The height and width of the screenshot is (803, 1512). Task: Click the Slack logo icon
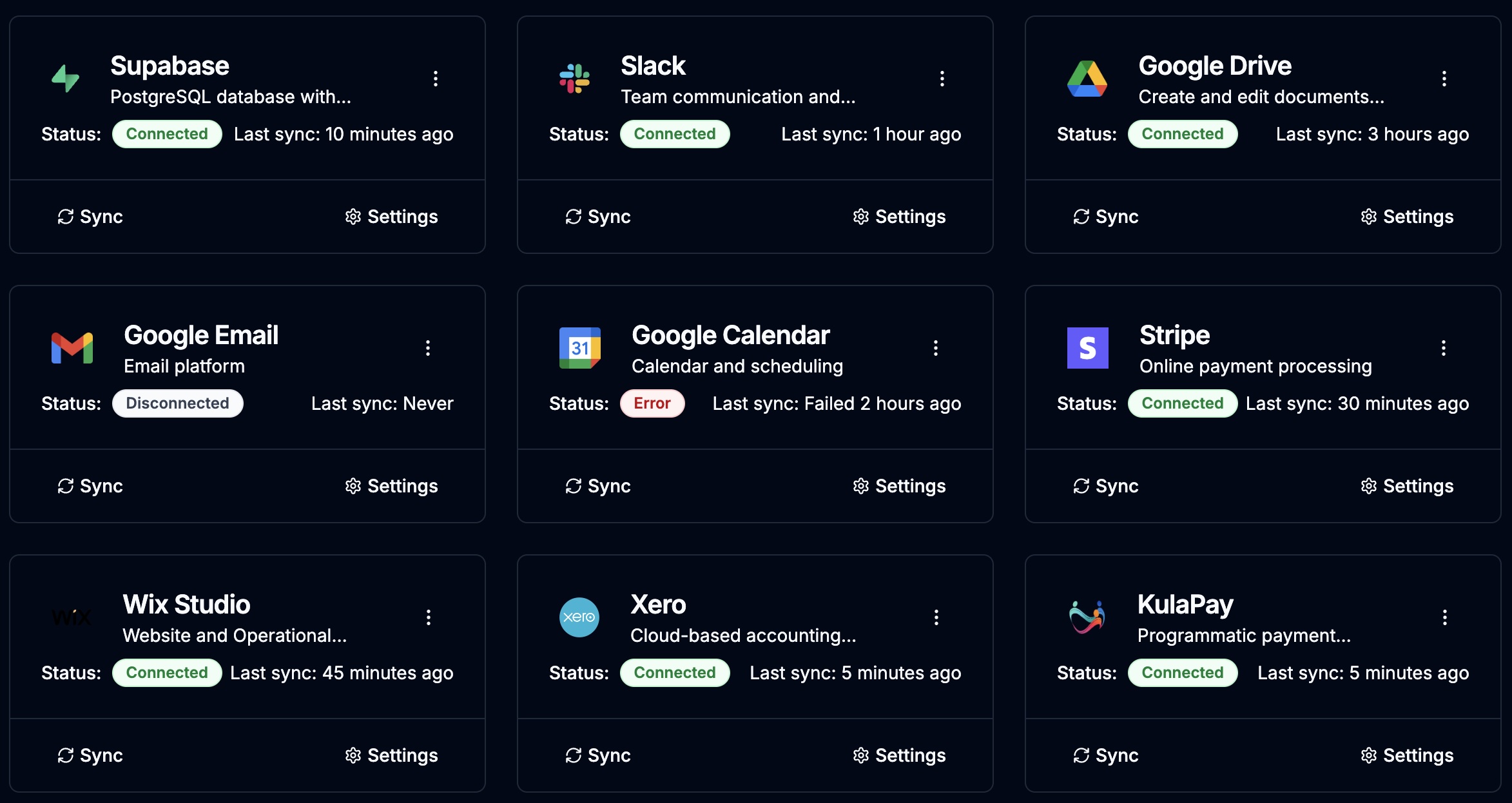(574, 79)
